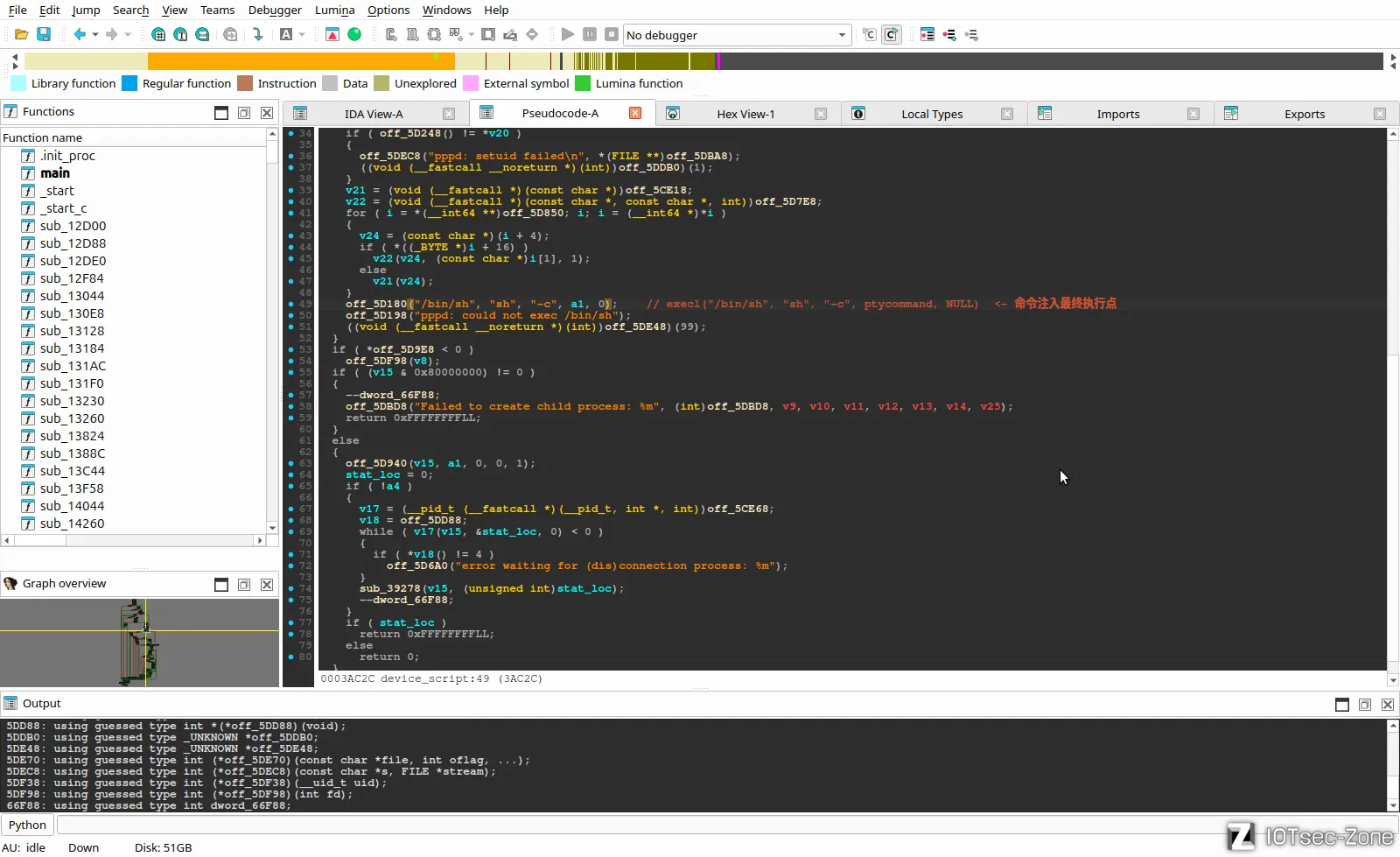
Task: Click the Python command input field
Action: 726,825
